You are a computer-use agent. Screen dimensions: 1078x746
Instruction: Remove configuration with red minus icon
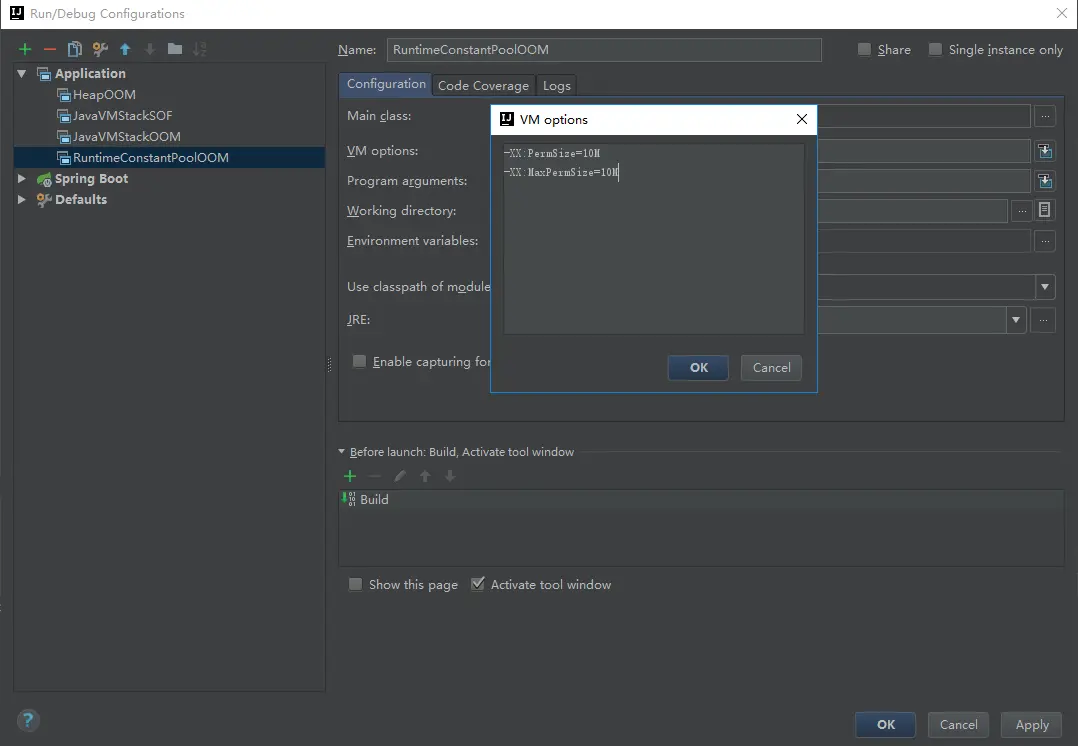pyautogui.click(x=50, y=49)
